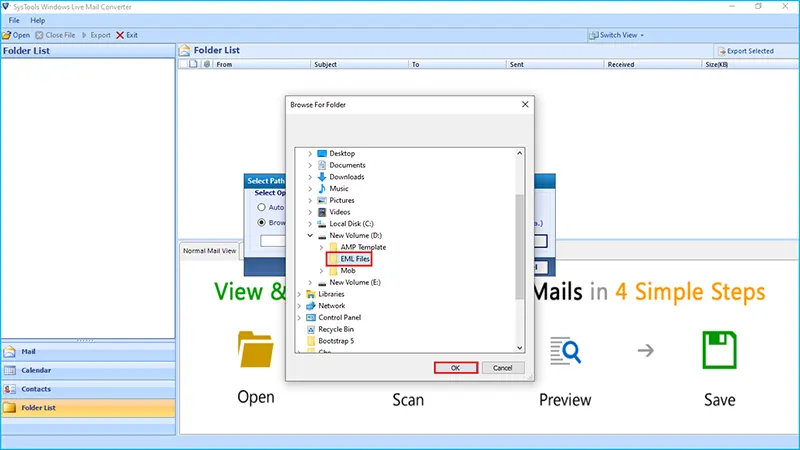Toggle the select-all checkbox in list header

[184, 64]
